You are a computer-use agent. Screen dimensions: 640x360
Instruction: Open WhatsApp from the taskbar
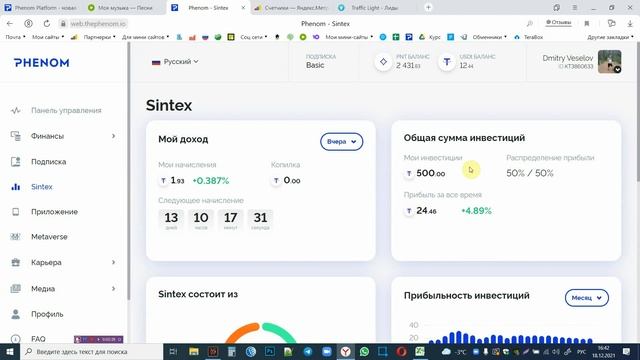[364, 351]
